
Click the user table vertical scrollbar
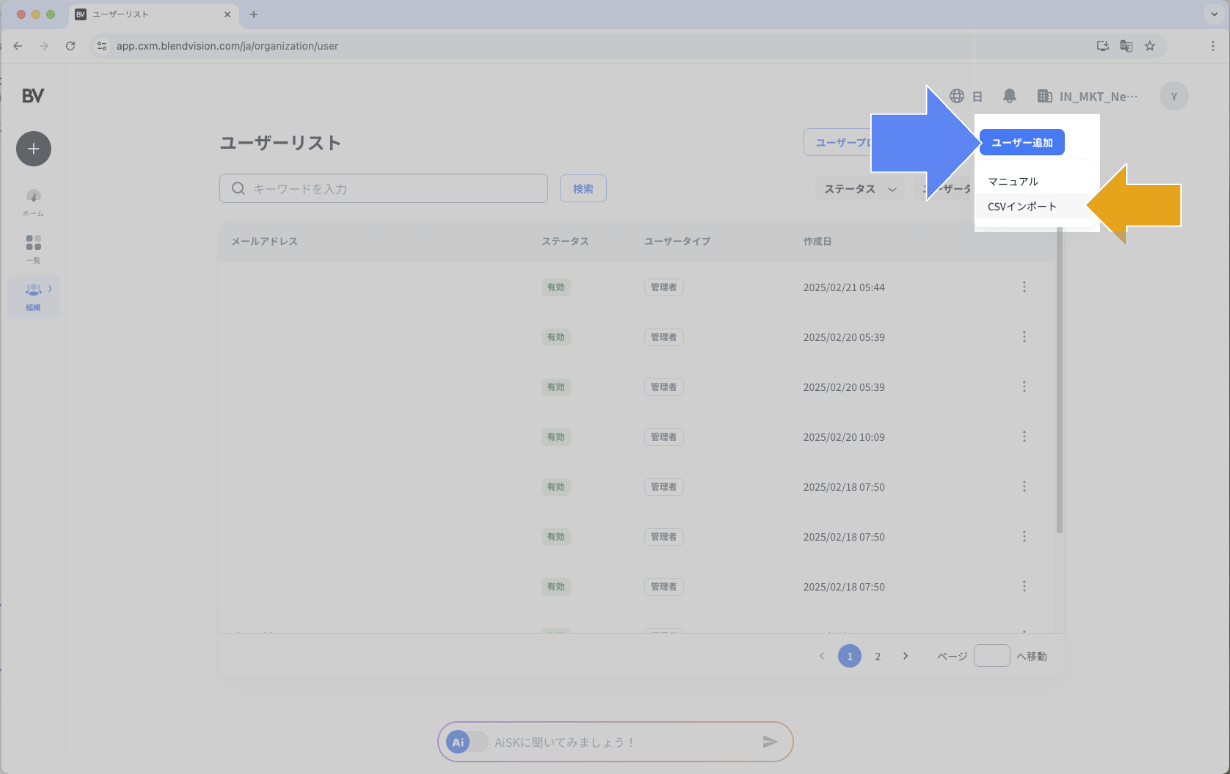click(x=1060, y=380)
